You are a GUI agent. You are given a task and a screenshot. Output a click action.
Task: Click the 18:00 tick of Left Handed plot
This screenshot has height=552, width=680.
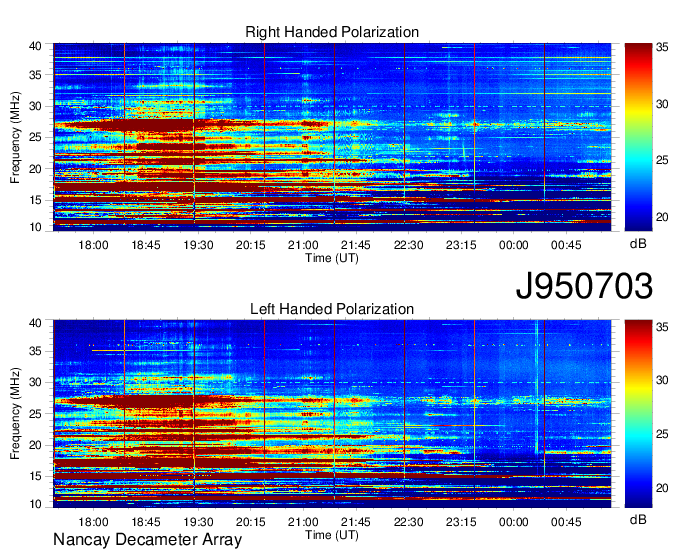[x=93, y=522]
